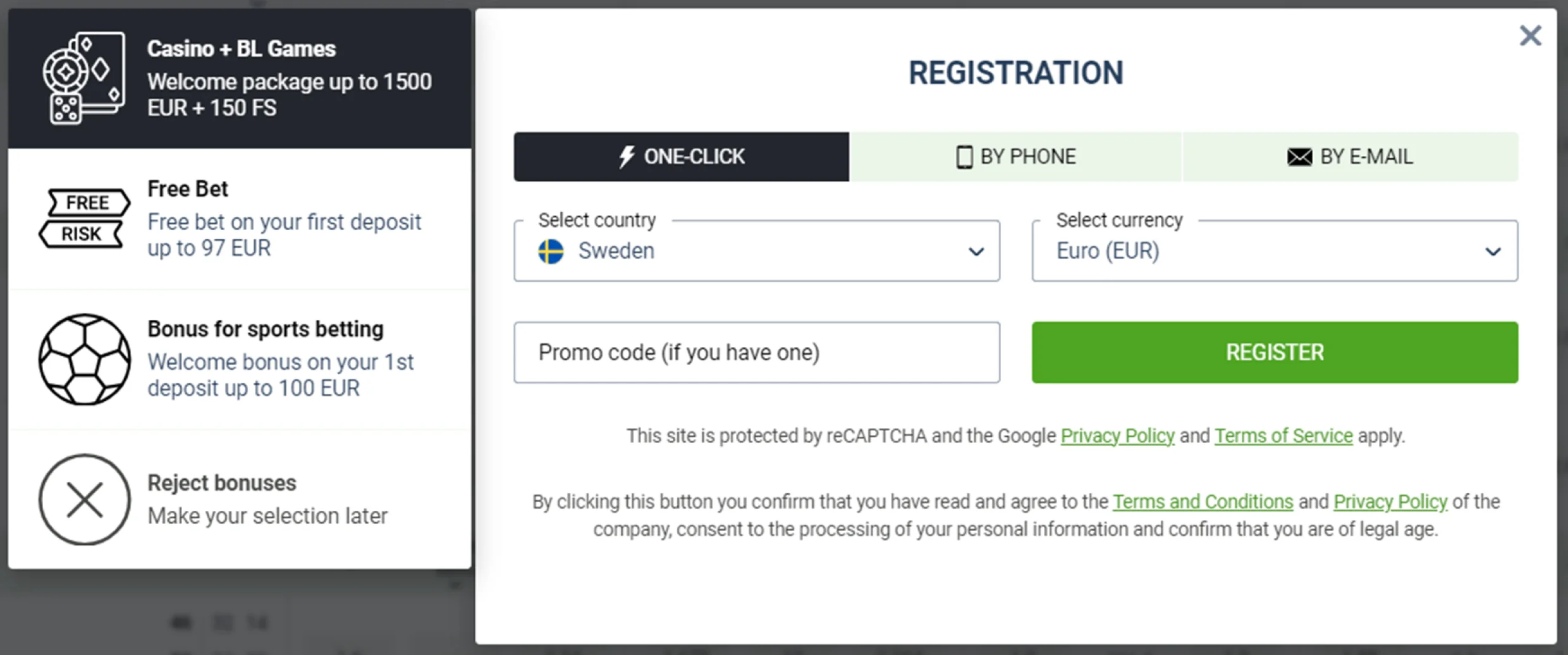Screen dimensions: 1568x655
Task: Click the promo code input field
Action: point(756,352)
